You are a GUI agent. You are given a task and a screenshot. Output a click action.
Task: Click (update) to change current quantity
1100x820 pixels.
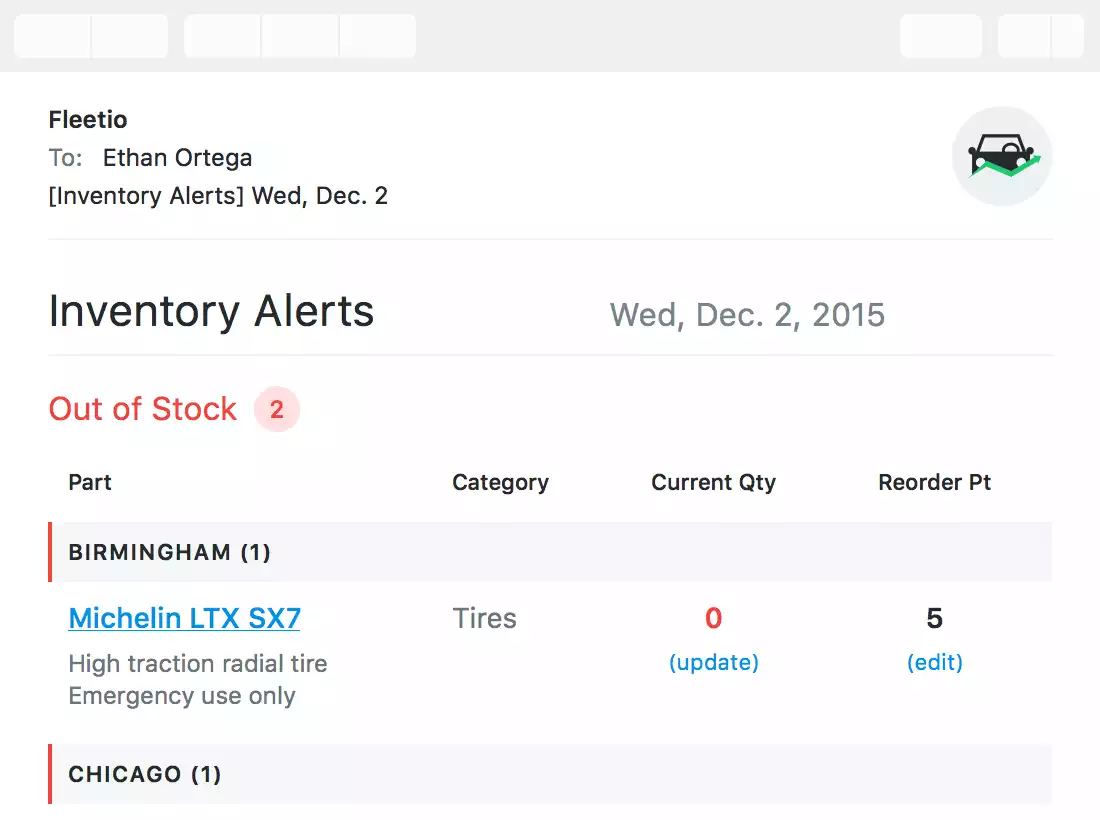[713, 662]
